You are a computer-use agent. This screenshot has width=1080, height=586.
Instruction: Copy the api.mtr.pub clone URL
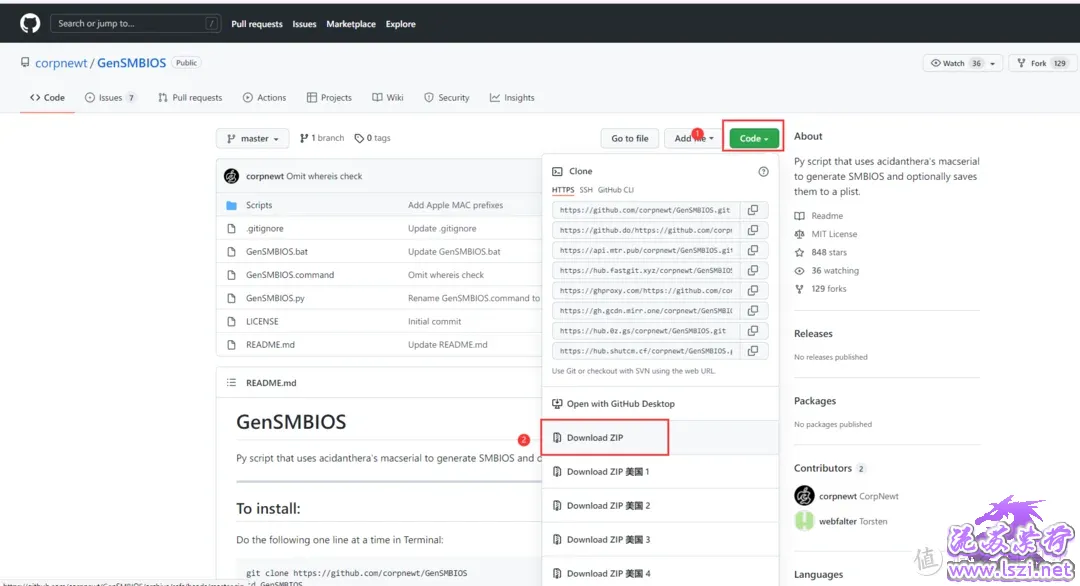pyautogui.click(x=753, y=250)
